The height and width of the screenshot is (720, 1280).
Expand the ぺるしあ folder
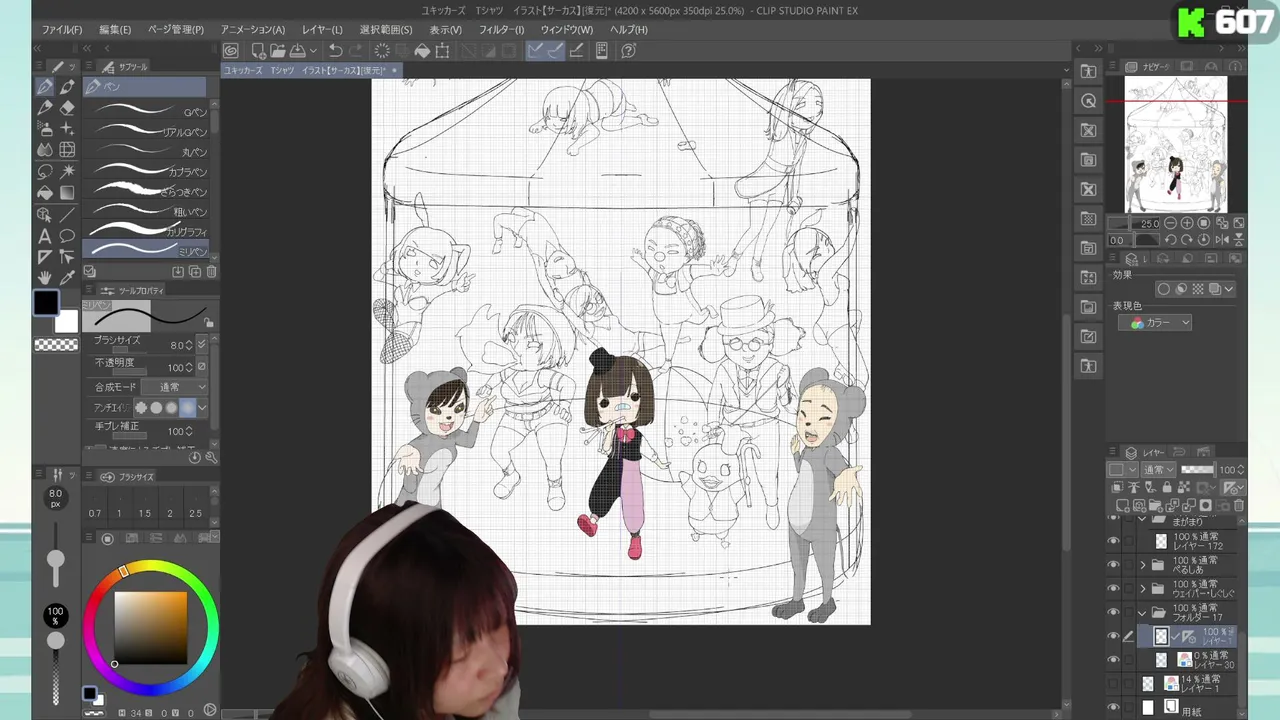[x=1143, y=565]
